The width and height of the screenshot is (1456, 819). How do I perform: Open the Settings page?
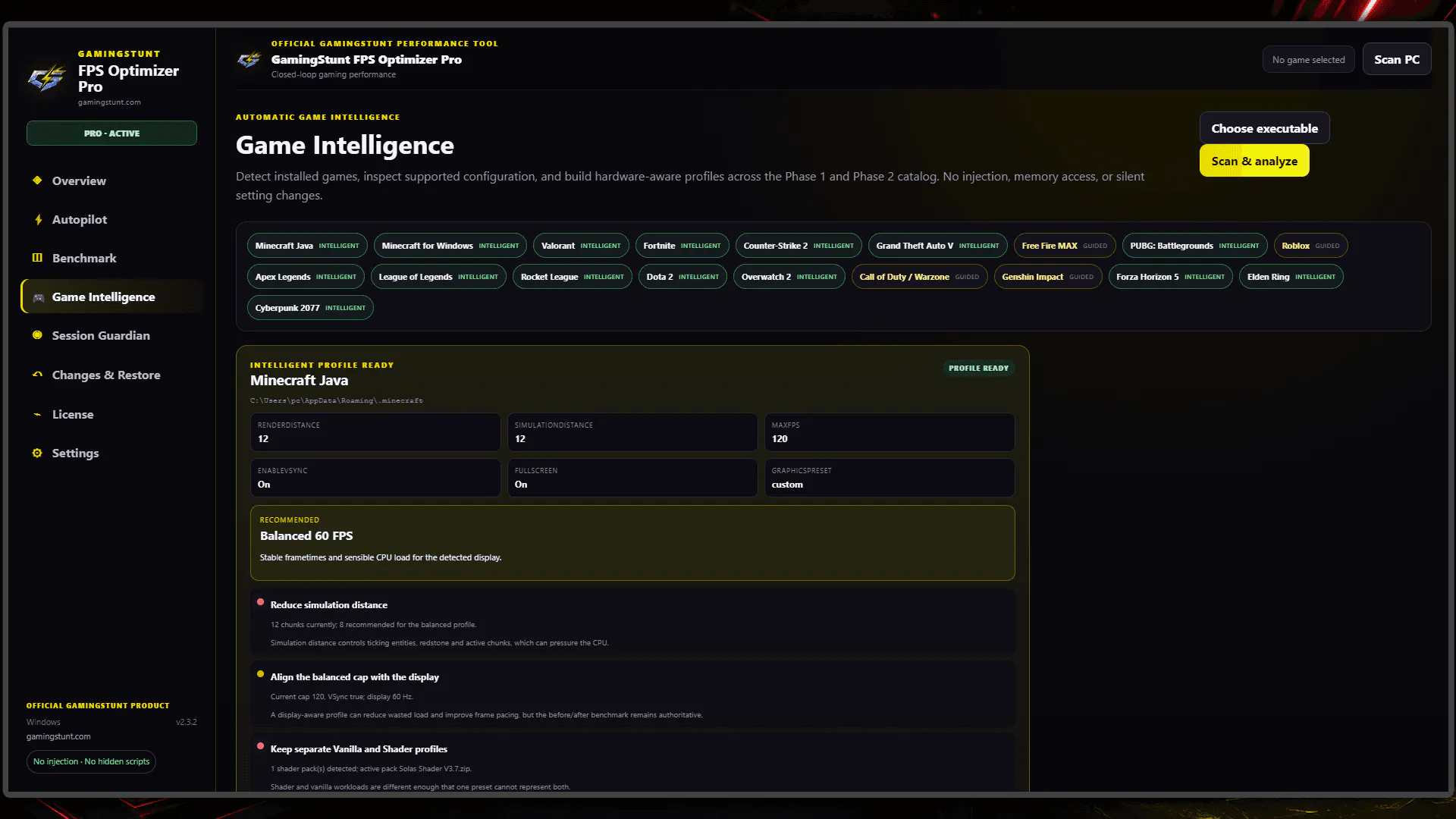[x=112, y=453]
